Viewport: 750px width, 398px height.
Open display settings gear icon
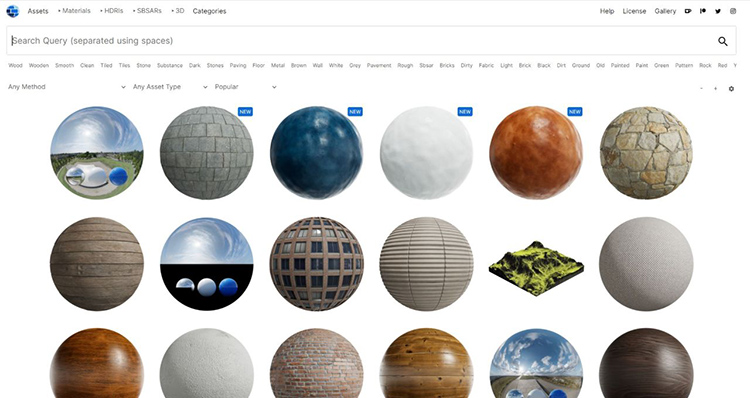731,88
